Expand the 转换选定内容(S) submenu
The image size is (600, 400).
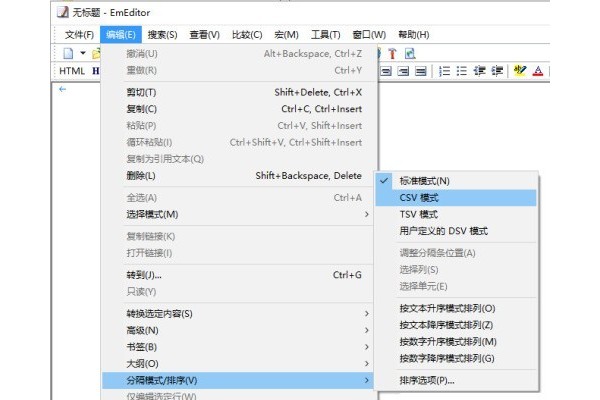tap(238, 314)
